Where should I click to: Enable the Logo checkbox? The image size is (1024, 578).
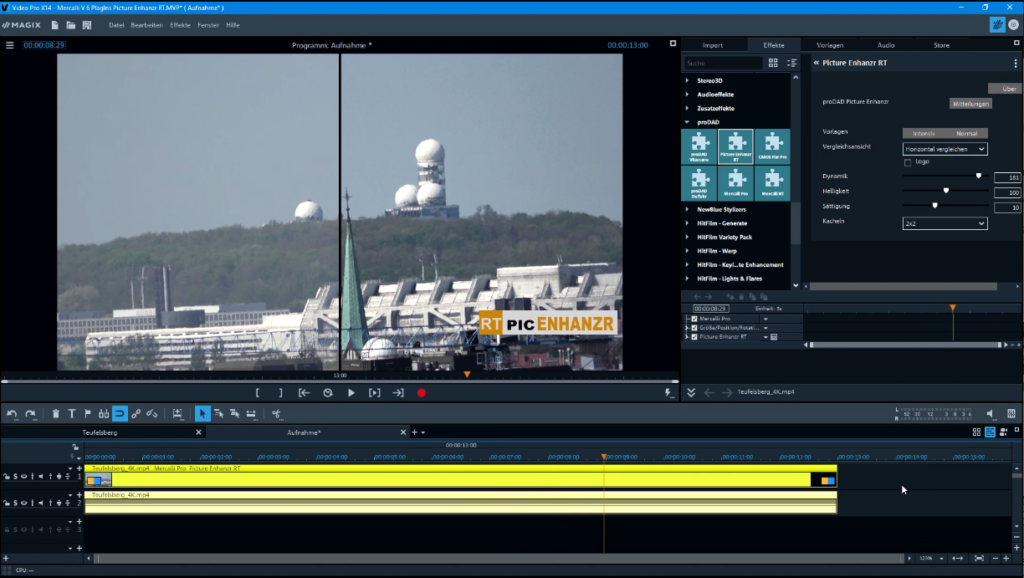point(908,162)
